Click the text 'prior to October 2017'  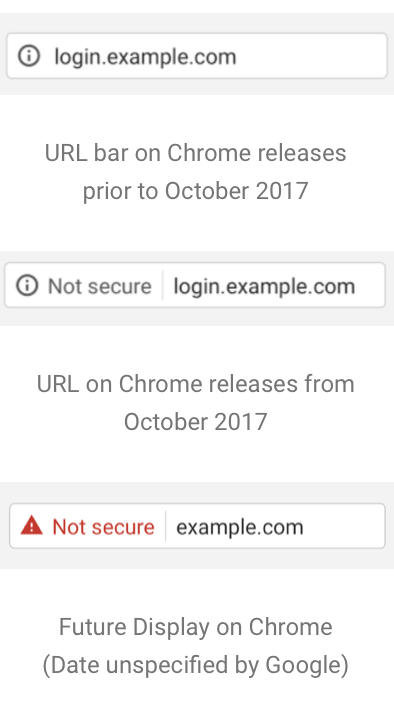(196, 191)
